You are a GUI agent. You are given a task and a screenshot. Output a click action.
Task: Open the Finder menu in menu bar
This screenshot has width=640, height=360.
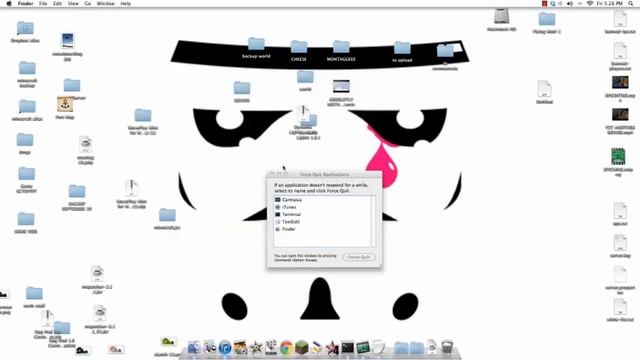click(x=25, y=3)
